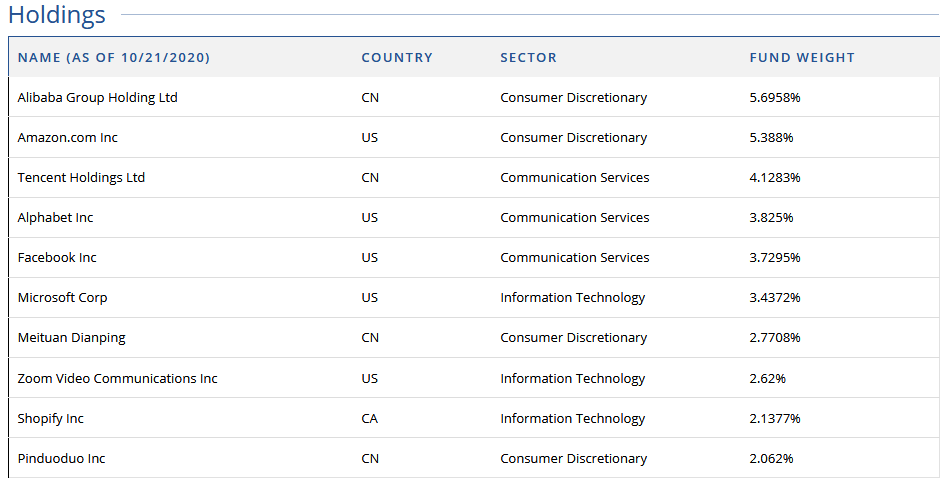Click the Alphabet Inc holding name

55,218
